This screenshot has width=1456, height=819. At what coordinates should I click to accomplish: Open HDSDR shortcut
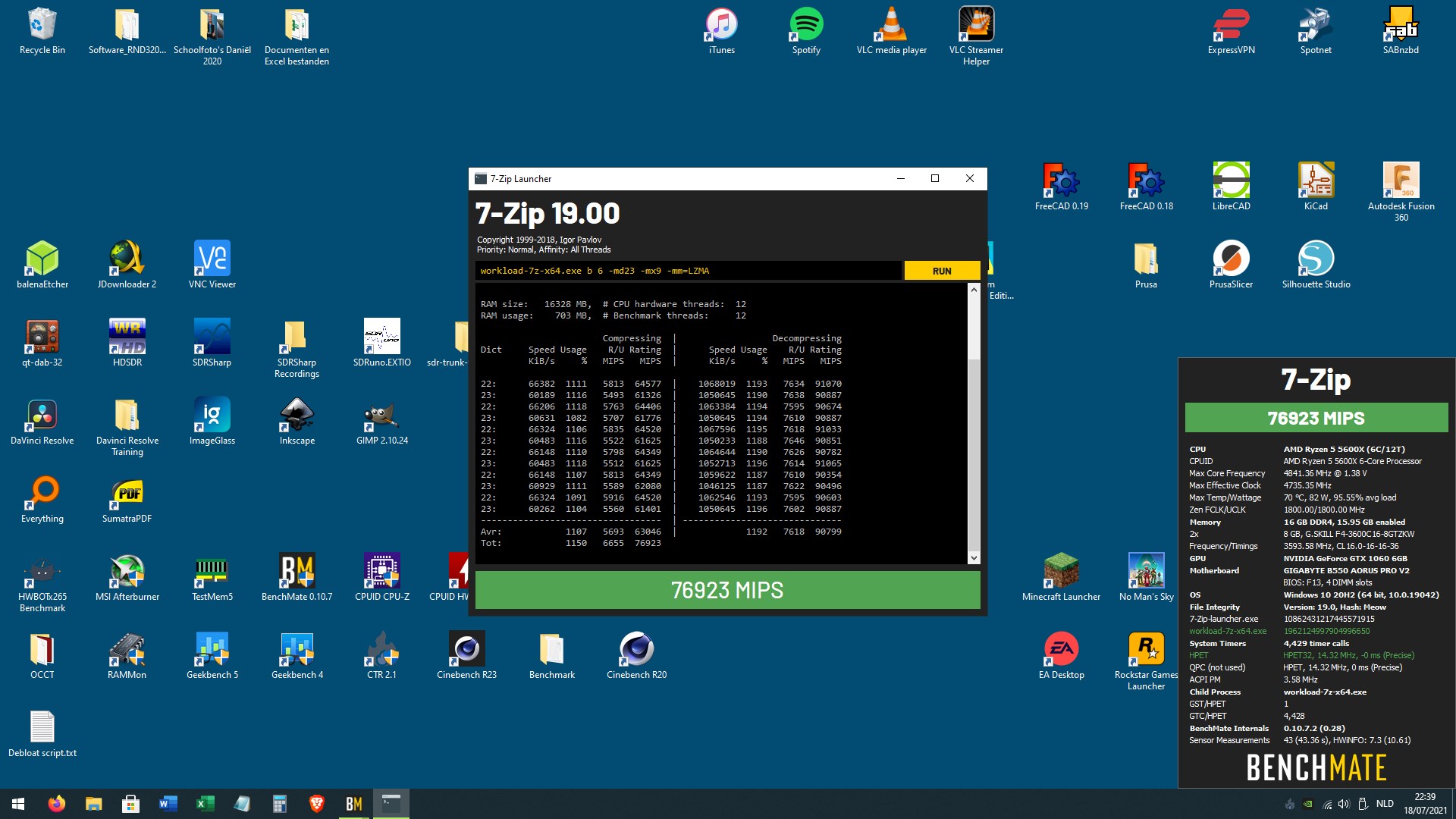click(x=127, y=344)
